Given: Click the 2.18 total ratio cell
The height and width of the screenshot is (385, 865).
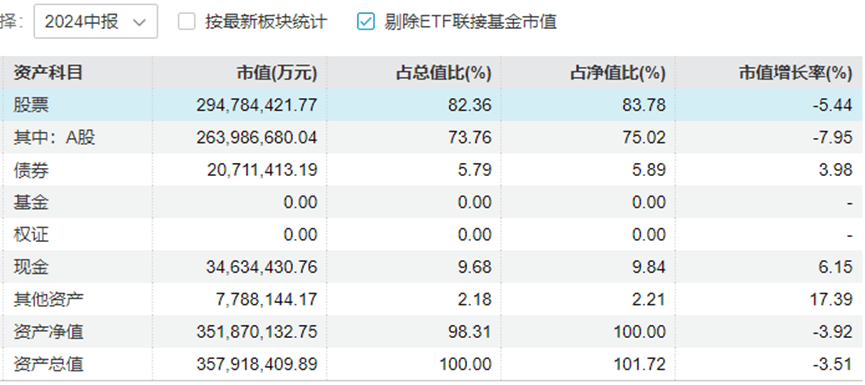Looking at the screenshot, I should [474, 300].
